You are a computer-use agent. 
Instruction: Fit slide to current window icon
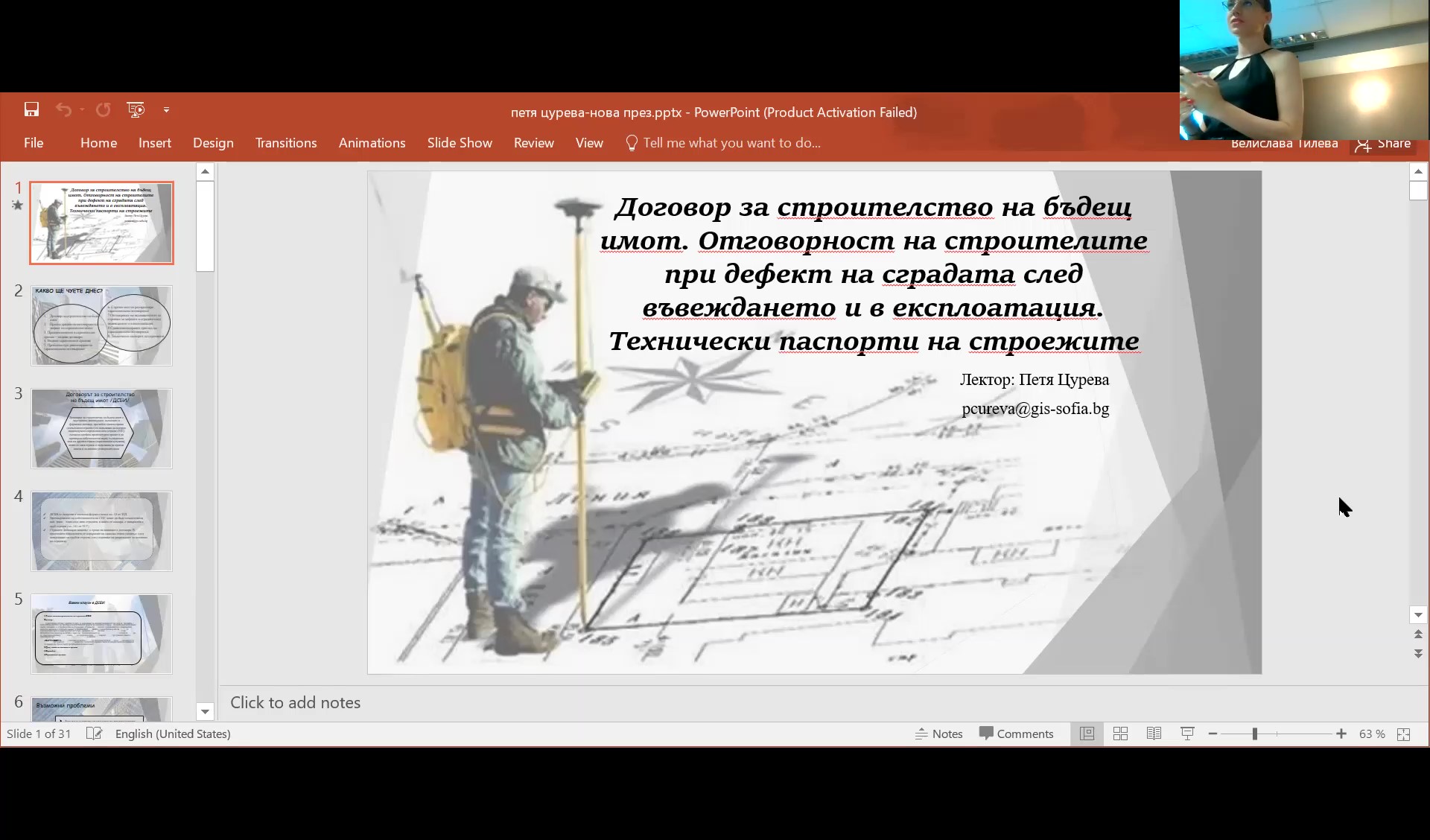(1404, 734)
